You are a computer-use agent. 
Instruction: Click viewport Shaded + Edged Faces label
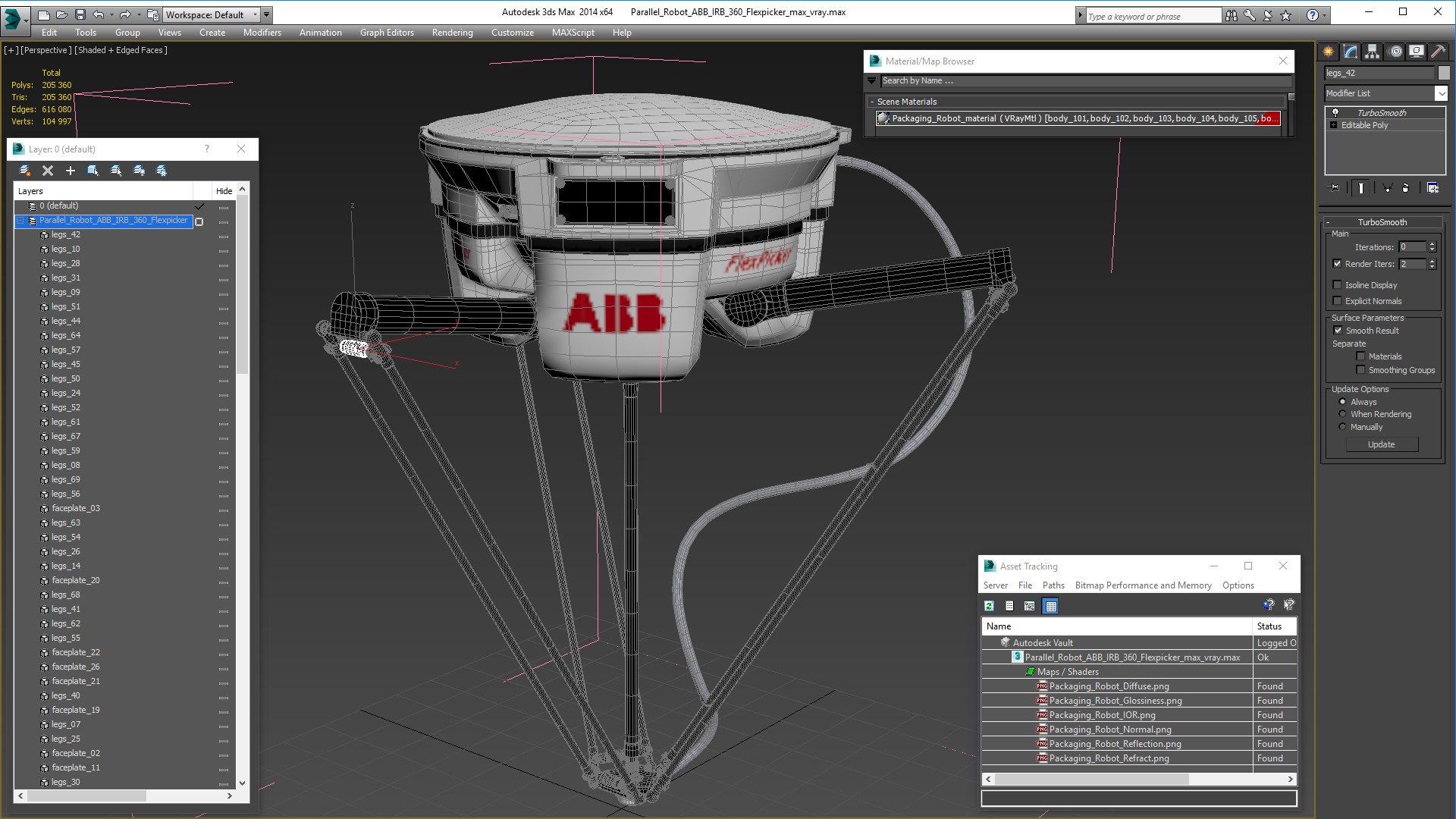coord(121,50)
